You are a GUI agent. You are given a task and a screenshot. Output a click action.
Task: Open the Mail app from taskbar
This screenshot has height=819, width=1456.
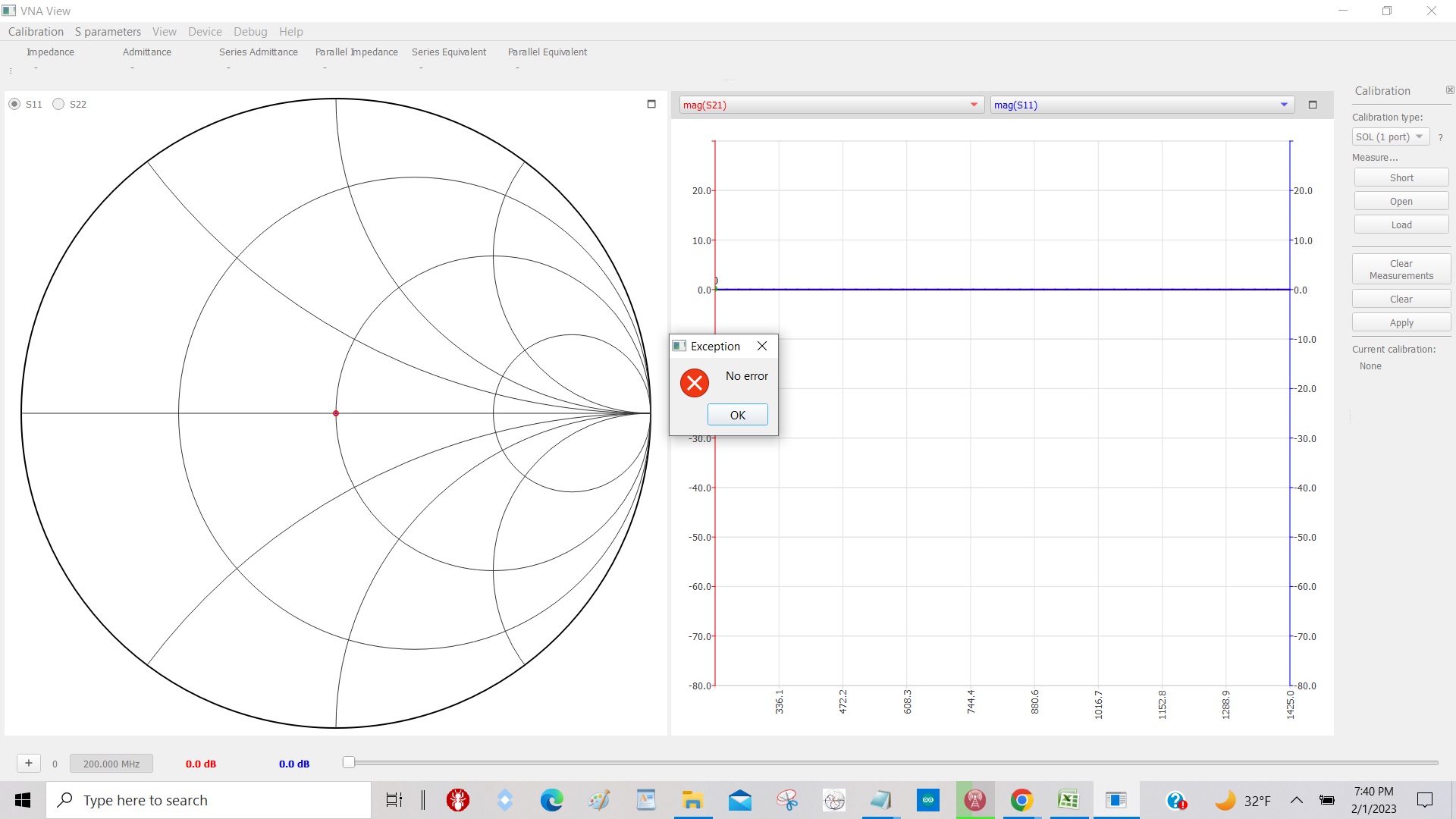740,800
